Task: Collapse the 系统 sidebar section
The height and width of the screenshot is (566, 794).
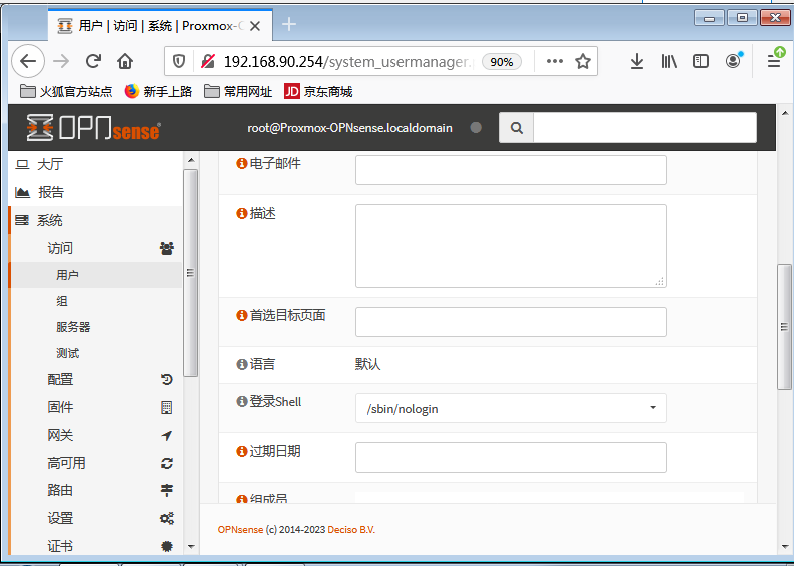Action: click(50, 220)
